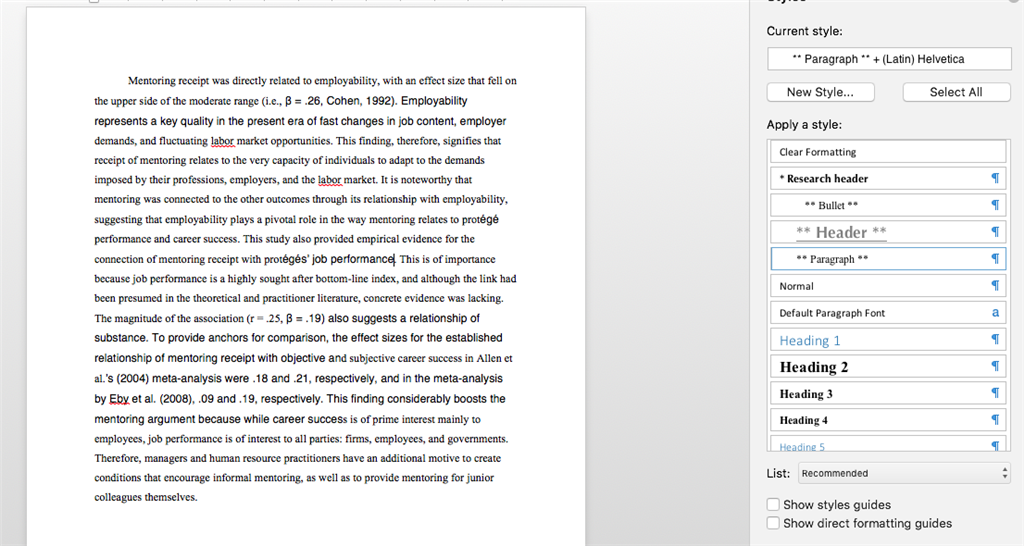The width and height of the screenshot is (1024, 546).
Task: Click paragraph mark icon beside Heading 2
Action: 995,366
